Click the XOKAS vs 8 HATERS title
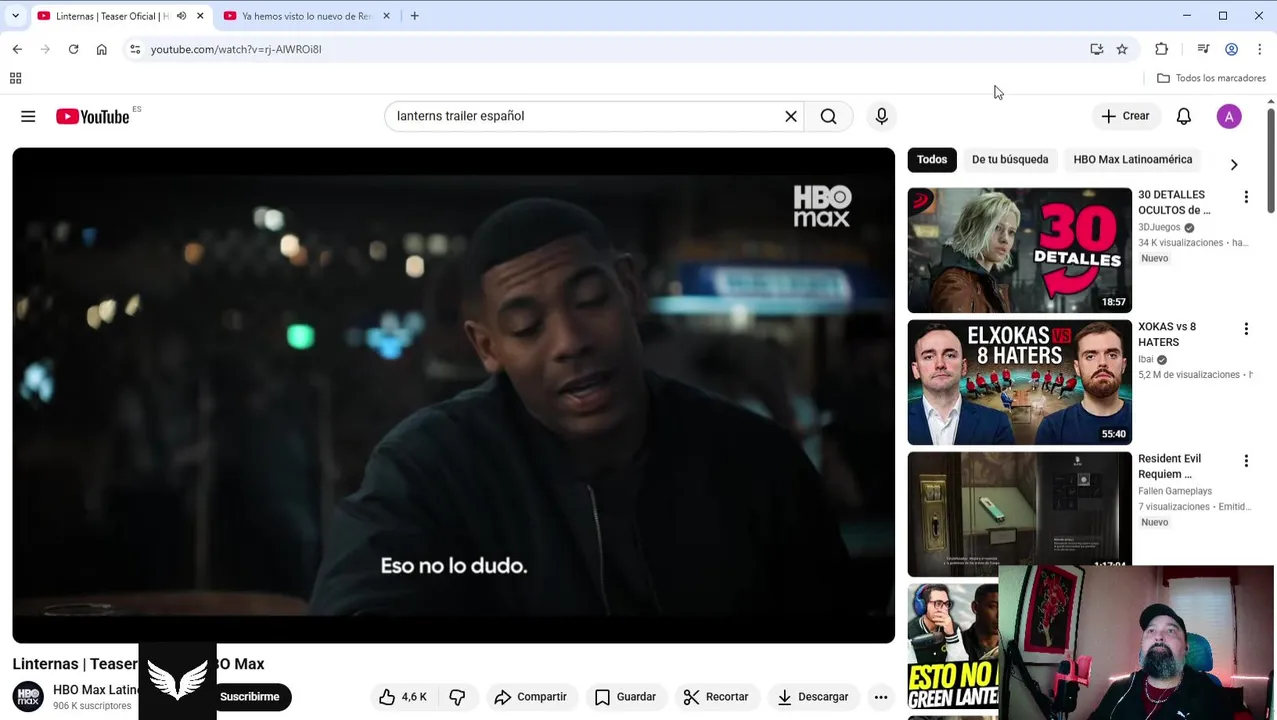The width and height of the screenshot is (1277, 720). click(1167, 334)
